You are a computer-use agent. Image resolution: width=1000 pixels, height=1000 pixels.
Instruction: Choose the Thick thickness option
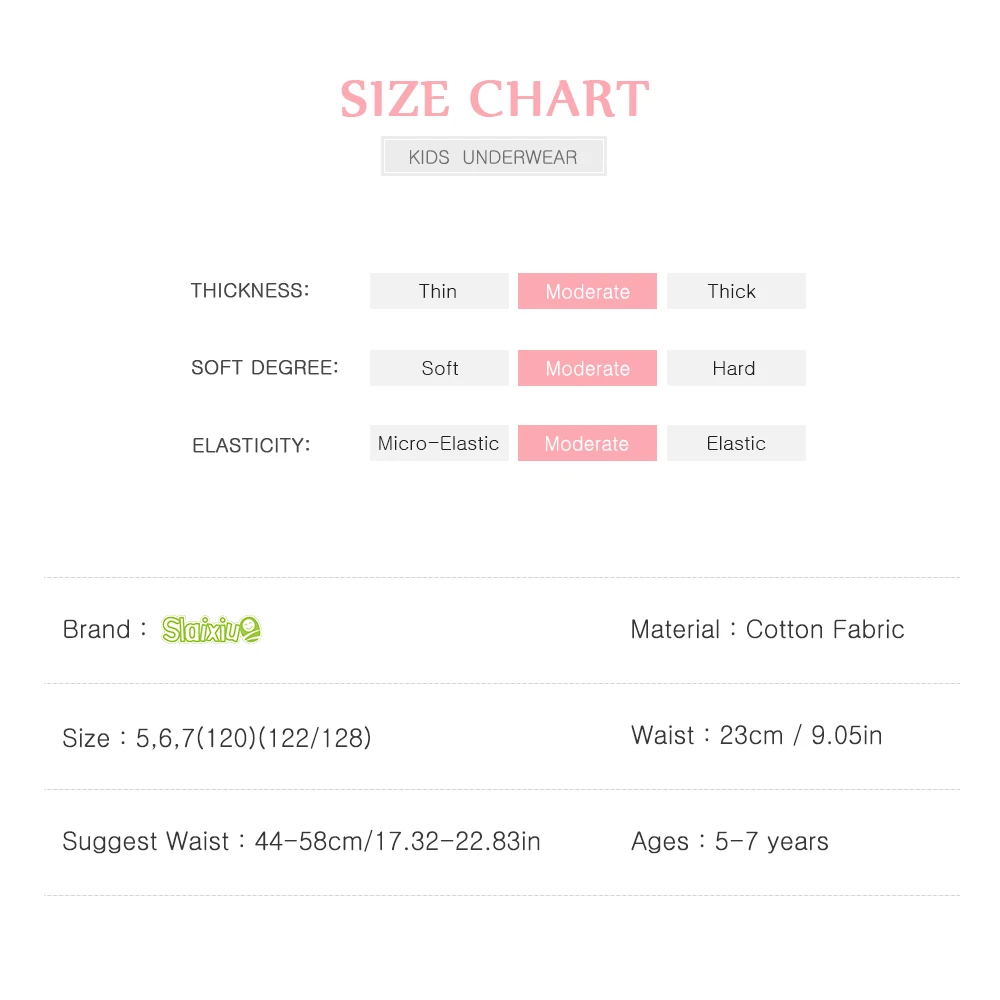click(735, 291)
